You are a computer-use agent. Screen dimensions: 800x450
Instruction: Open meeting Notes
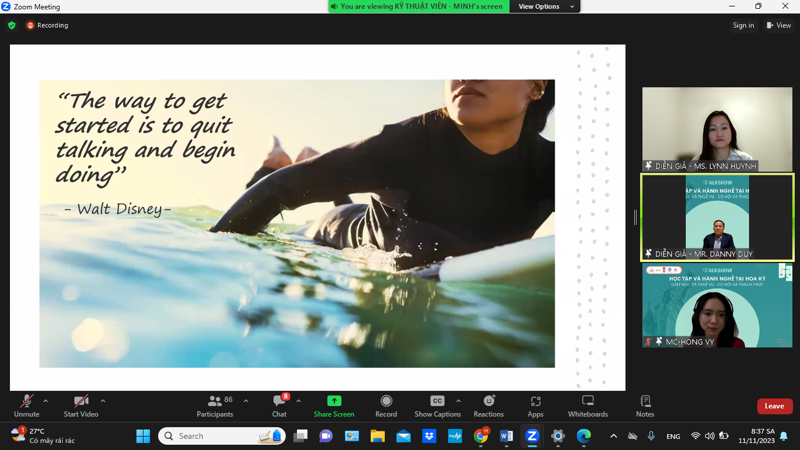pos(645,405)
